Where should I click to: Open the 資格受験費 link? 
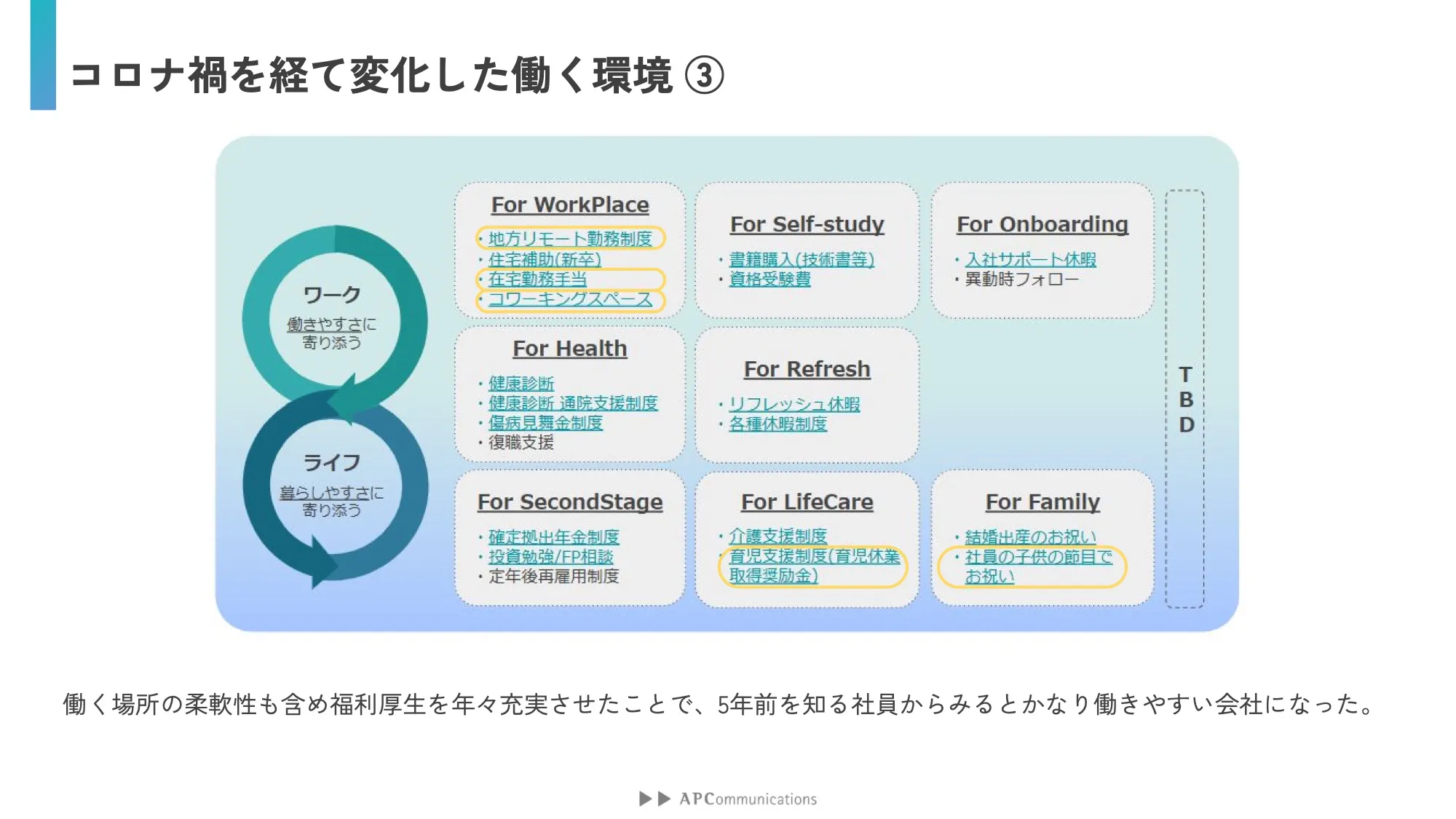(x=769, y=279)
